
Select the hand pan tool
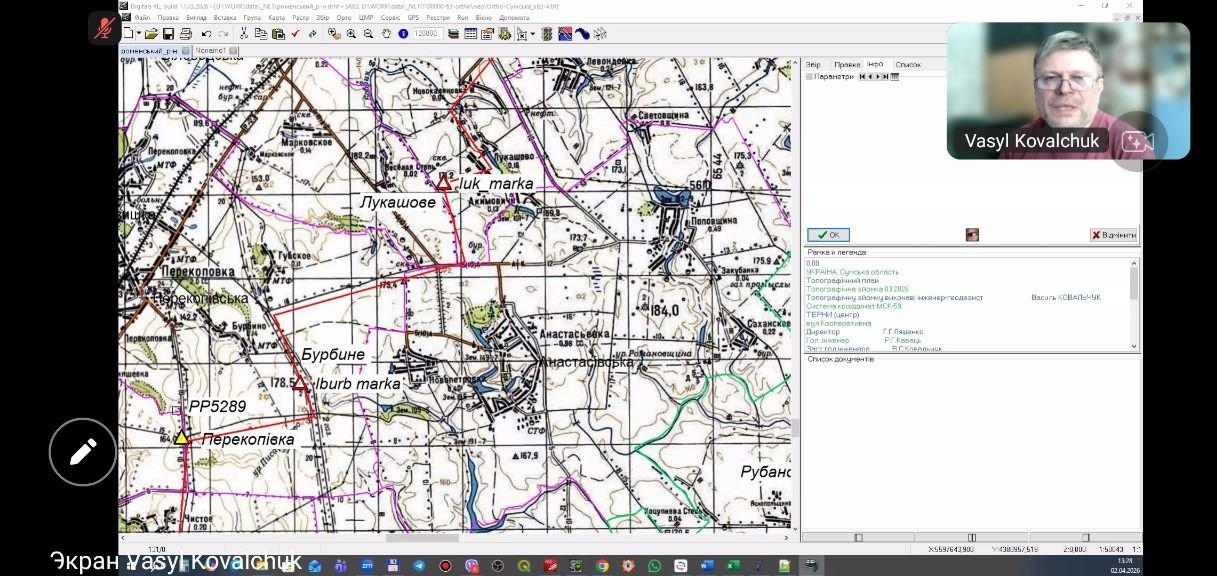[x=386, y=33]
